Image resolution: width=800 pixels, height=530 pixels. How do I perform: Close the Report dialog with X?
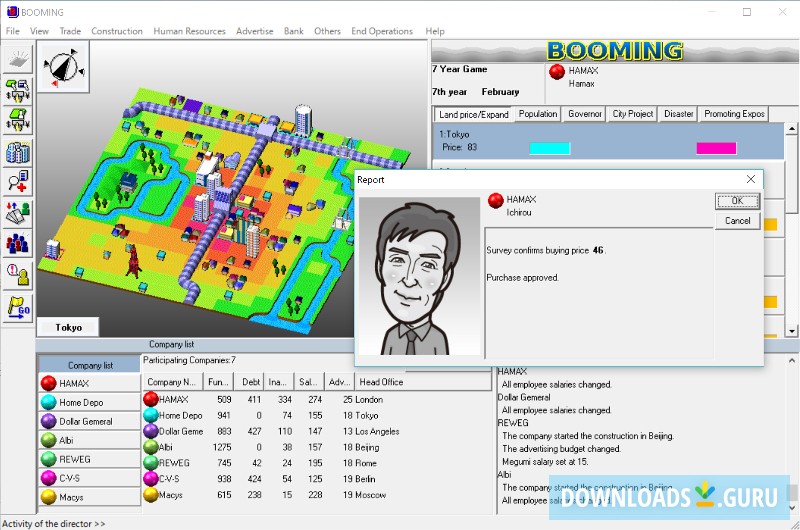pos(751,179)
